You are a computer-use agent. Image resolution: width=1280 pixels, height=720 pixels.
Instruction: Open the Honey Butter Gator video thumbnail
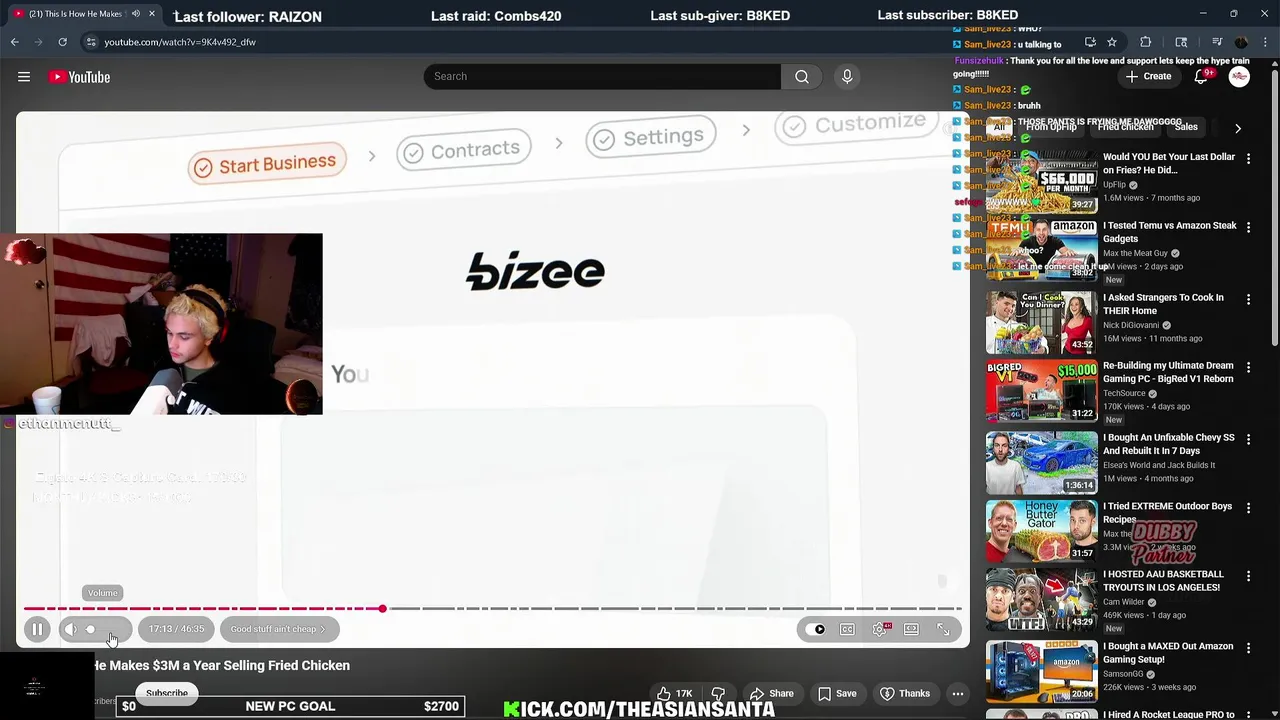[x=1041, y=529]
